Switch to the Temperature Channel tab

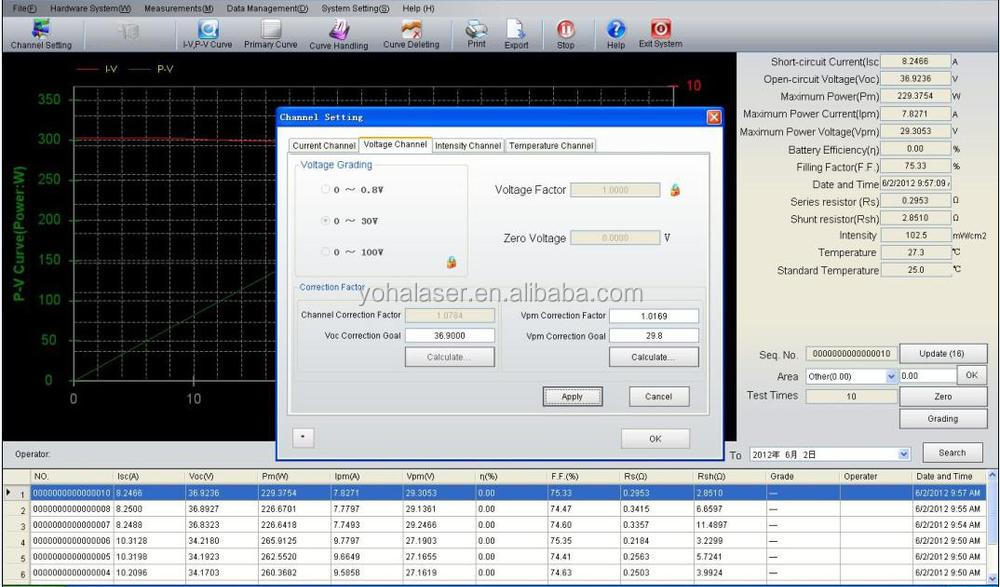coord(550,145)
